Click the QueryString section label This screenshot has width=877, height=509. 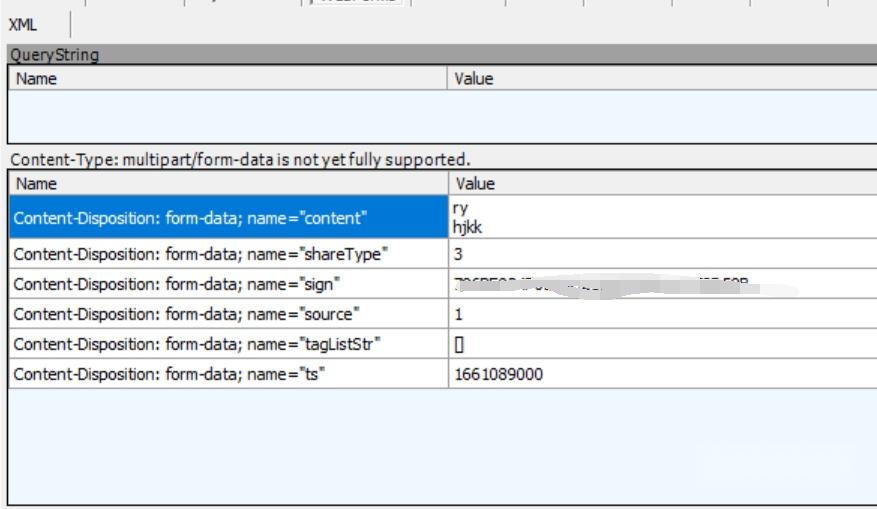55,55
